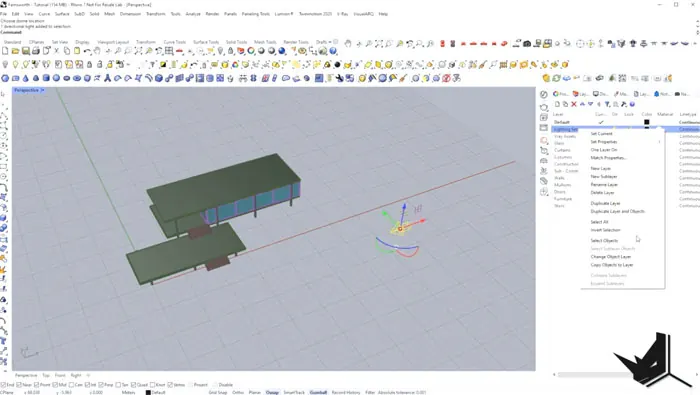Choose Select Objects in context menu
The height and width of the screenshot is (395, 700).
[x=604, y=241]
